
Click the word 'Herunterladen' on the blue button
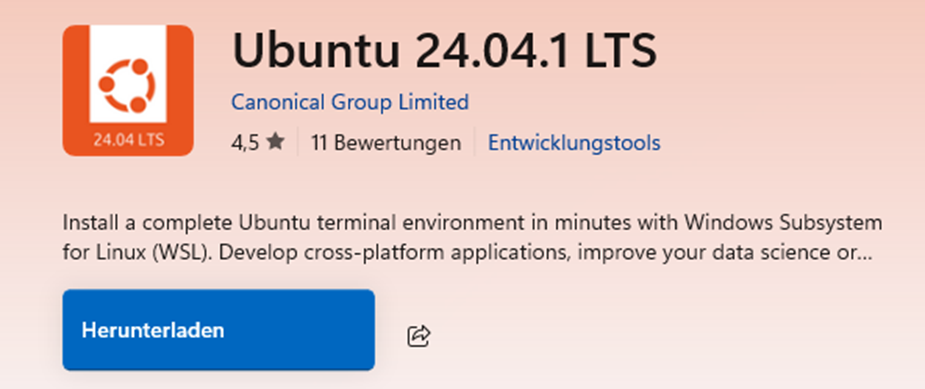pyautogui.click(x=153, y=330)
